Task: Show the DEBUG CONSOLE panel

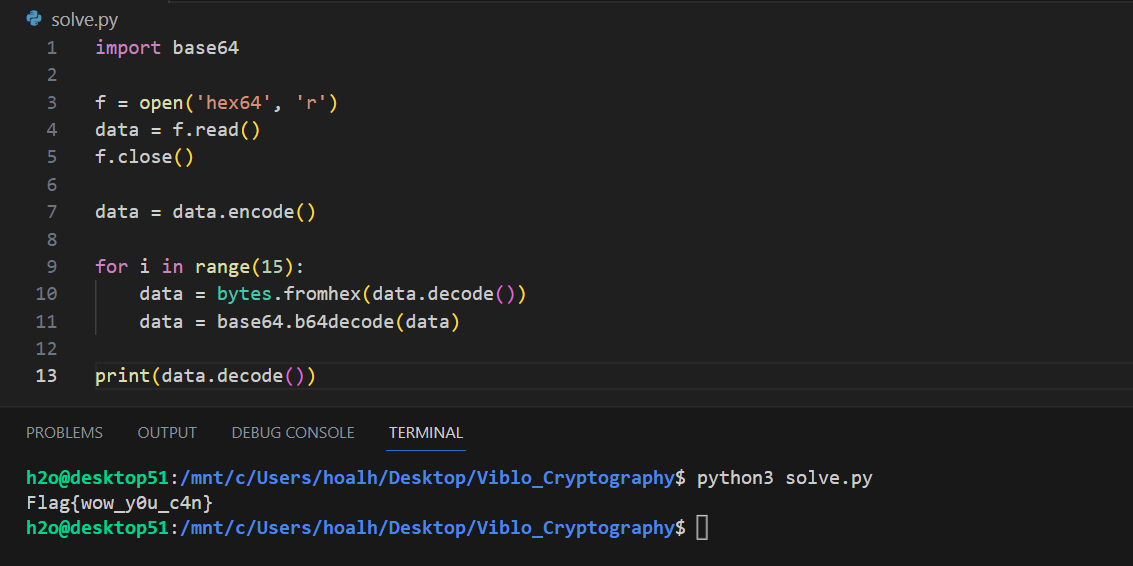Action: (293, 433)
